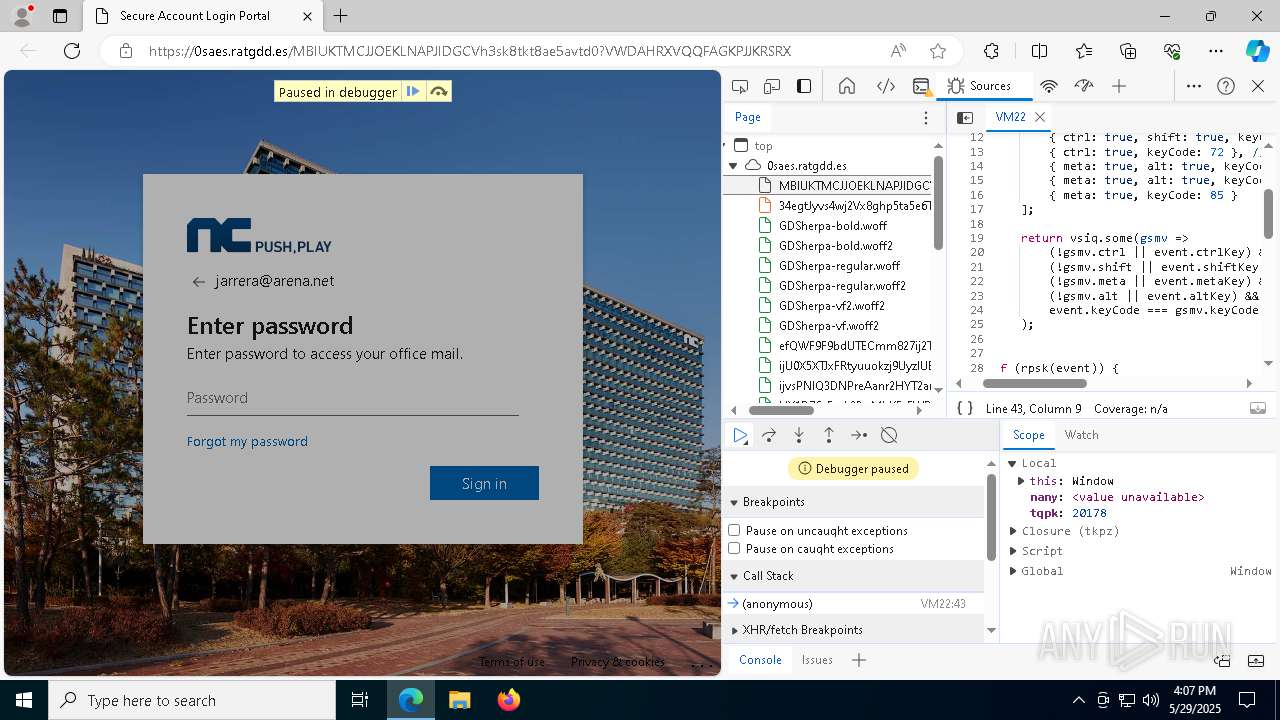Close the VM22 editor tab
The width and height of the screenshot is (1280, 720).
point(1040,117)
